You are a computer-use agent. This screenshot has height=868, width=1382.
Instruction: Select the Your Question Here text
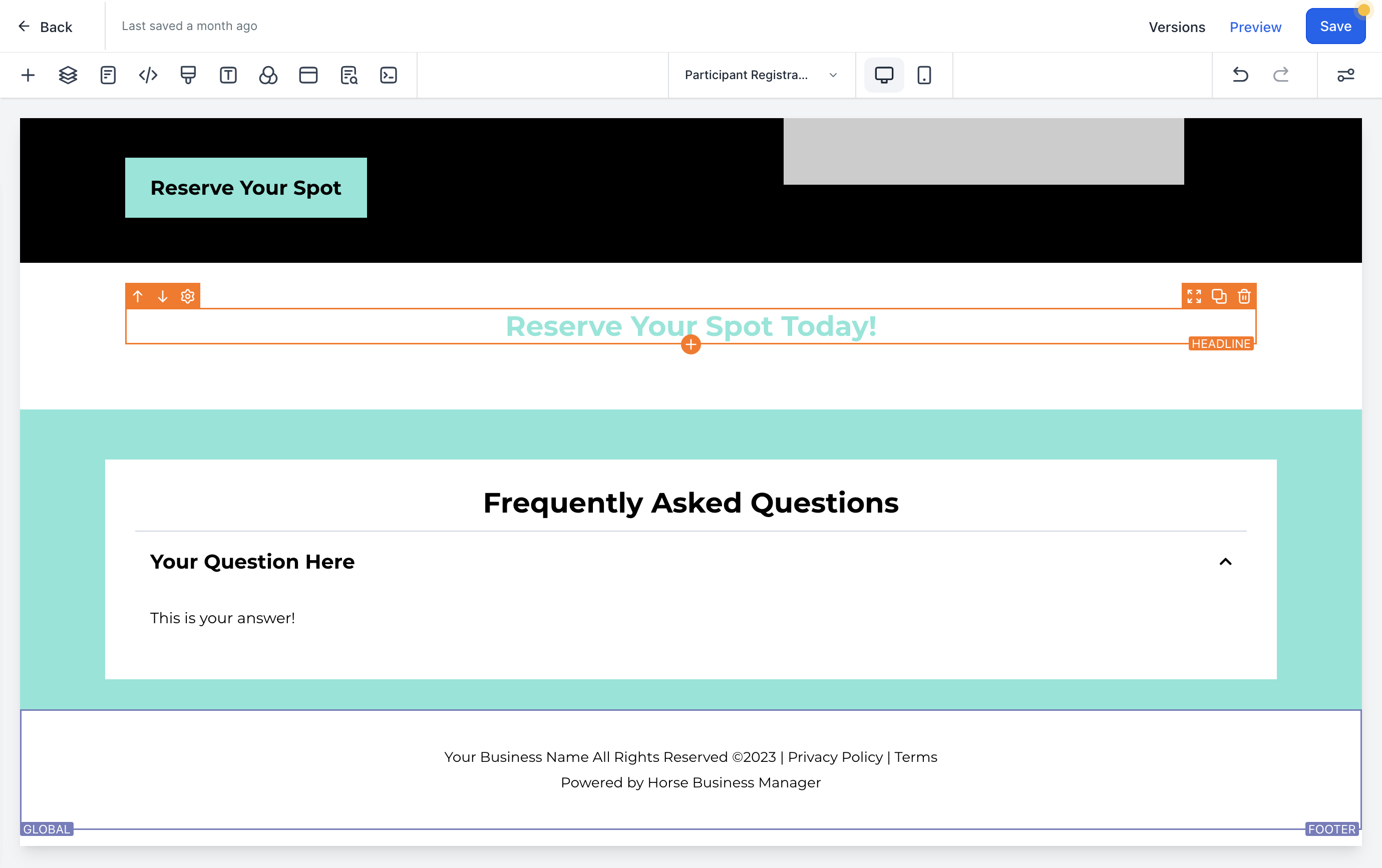point(252,562)
